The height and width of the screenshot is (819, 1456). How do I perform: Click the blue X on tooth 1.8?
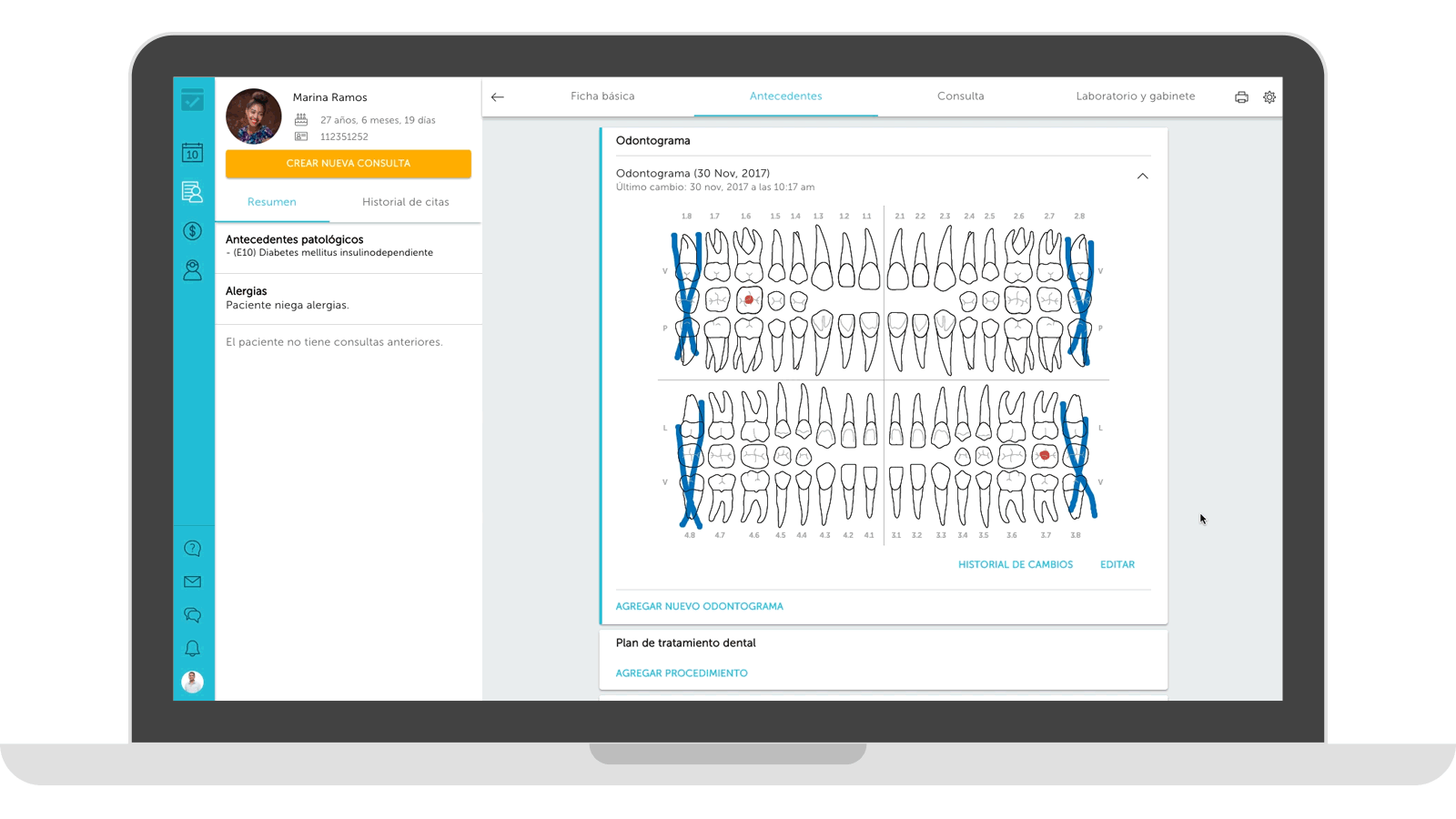(686, 296)
